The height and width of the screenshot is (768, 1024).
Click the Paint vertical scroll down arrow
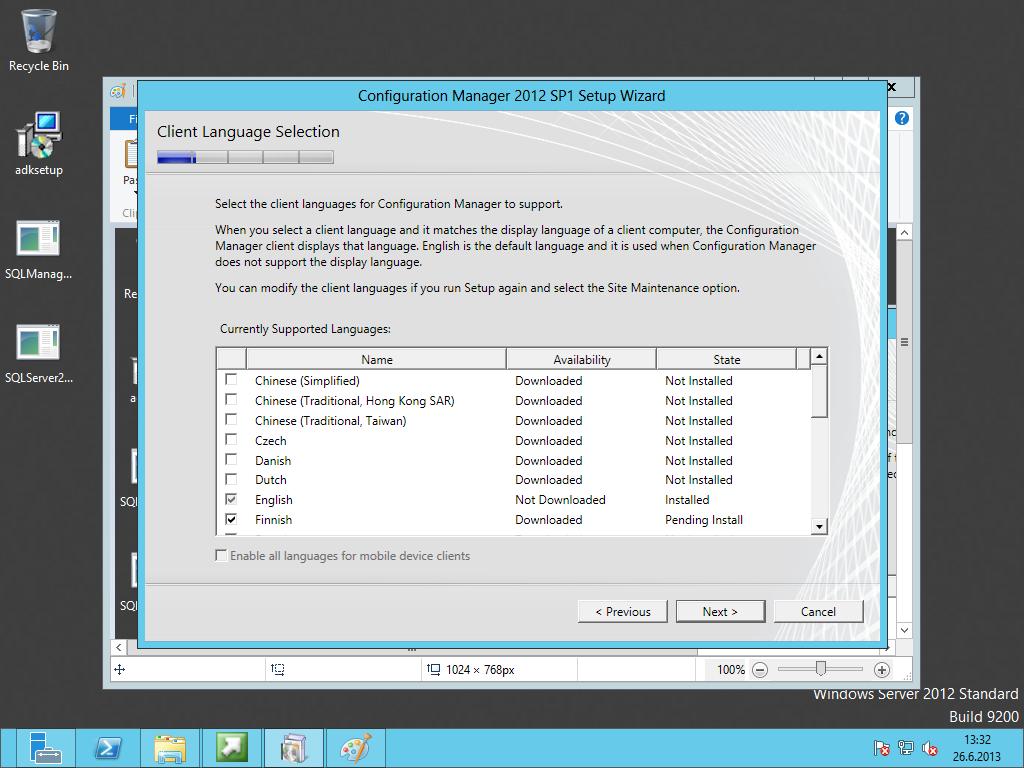[904, 630]
